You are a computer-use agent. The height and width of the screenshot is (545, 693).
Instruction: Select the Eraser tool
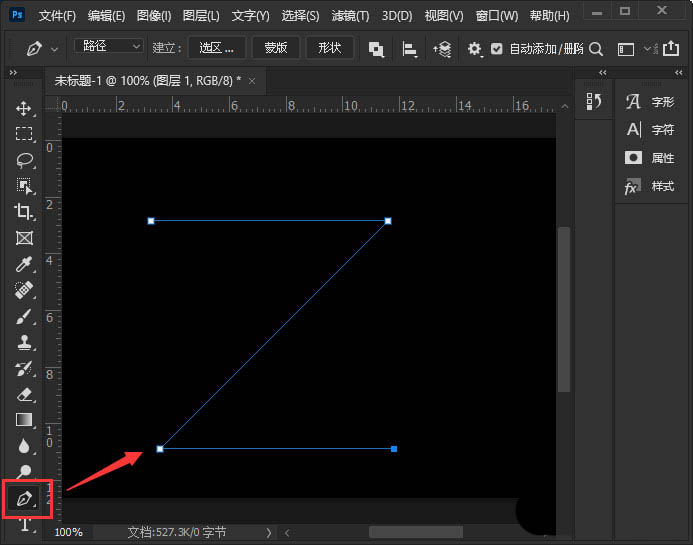tap(24, 394)
